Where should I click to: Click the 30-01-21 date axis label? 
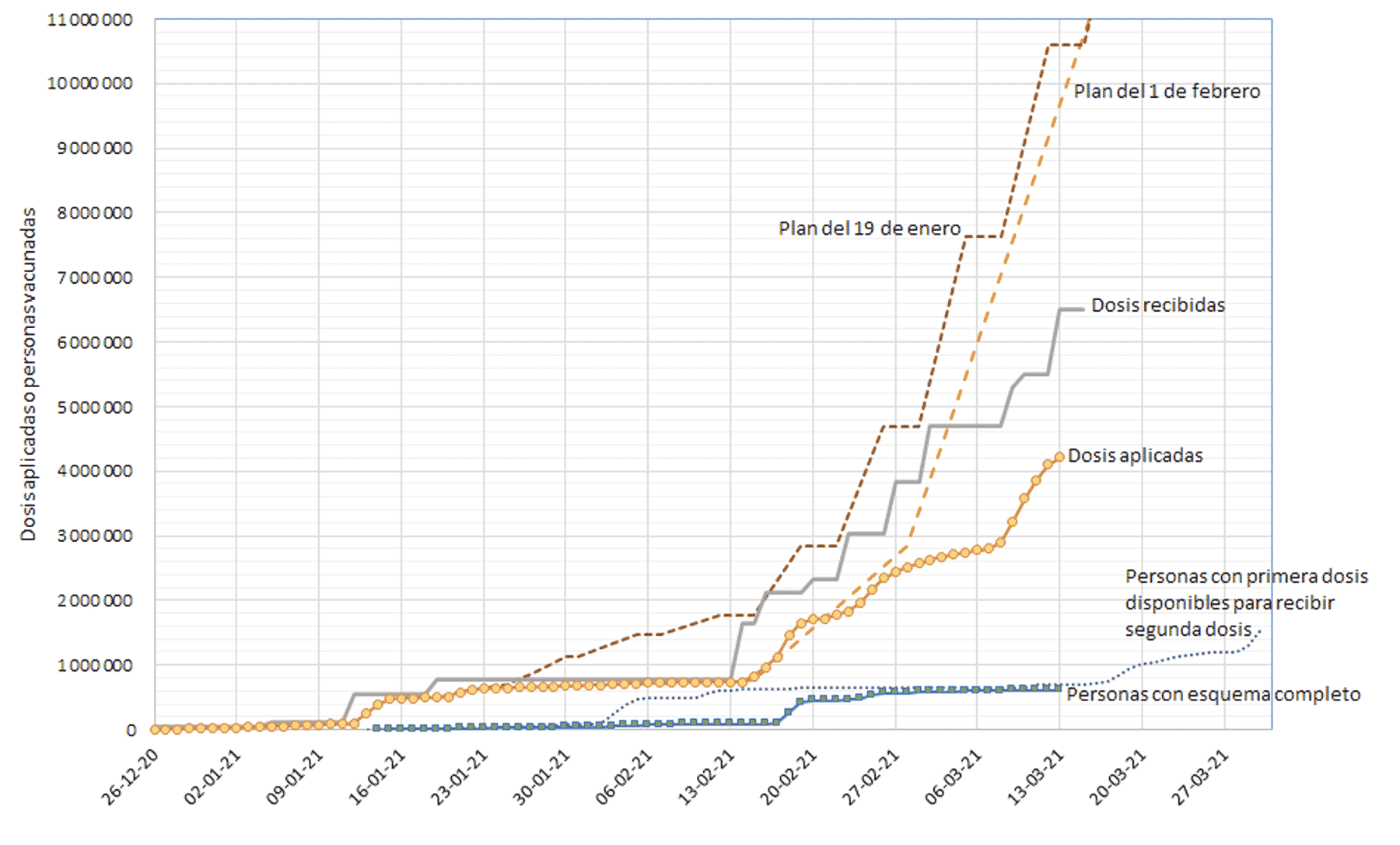pyautogui.click(x=543, y=777)
